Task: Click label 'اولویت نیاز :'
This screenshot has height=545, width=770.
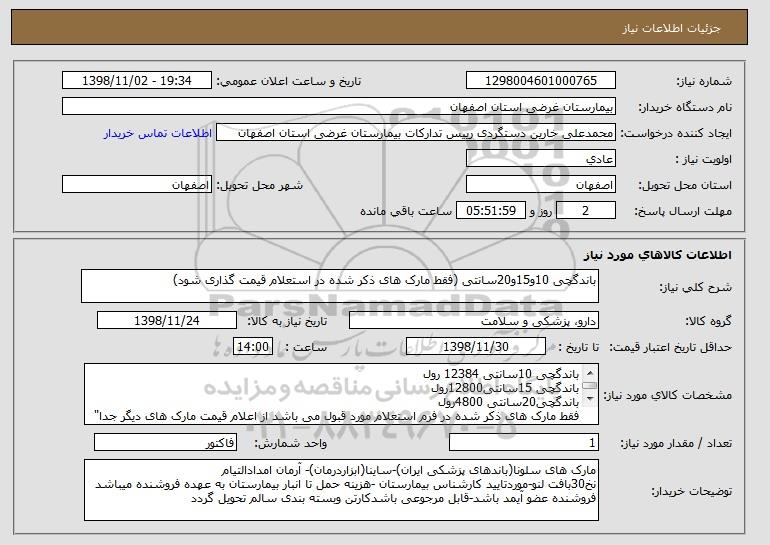Action: coord(704,160)
